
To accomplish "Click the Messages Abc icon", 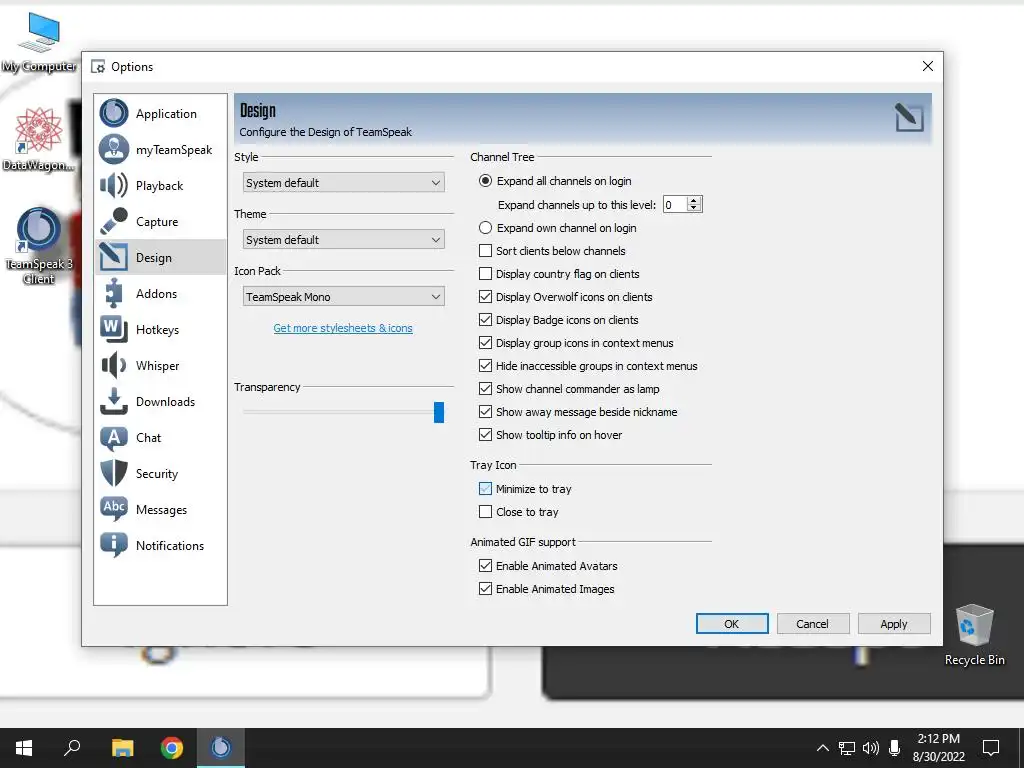I will point(114,509).
